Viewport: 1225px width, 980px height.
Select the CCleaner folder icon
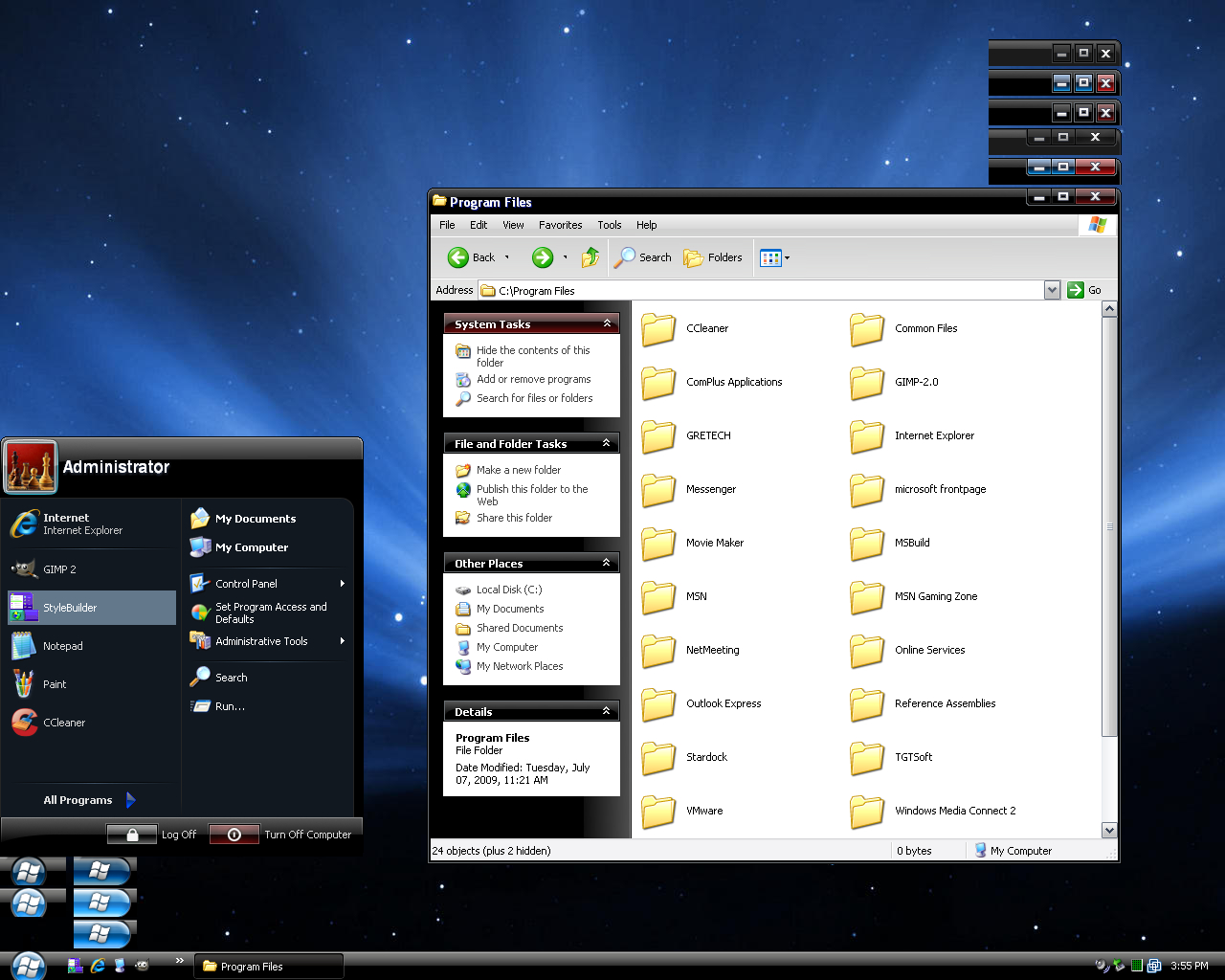click(x=658, y=329)
